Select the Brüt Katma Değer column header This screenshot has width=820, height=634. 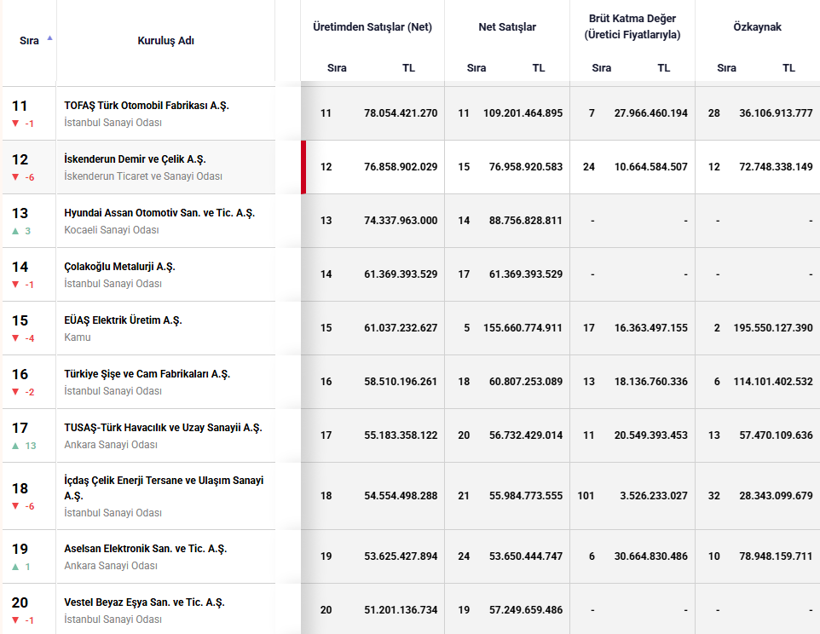632,26
